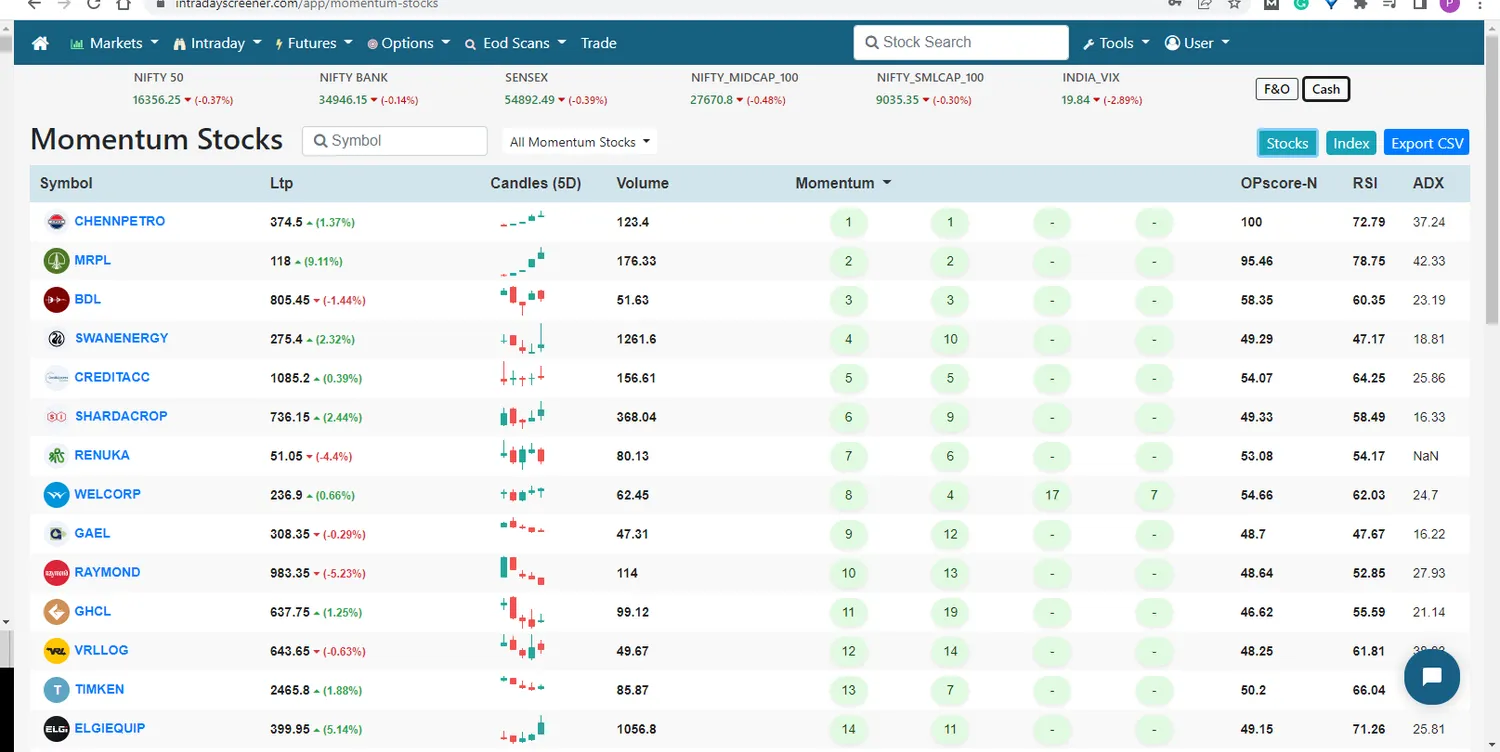View MRPL 5-day candles chart
This screenshot has width=1500, height=752.
(522, 261)
